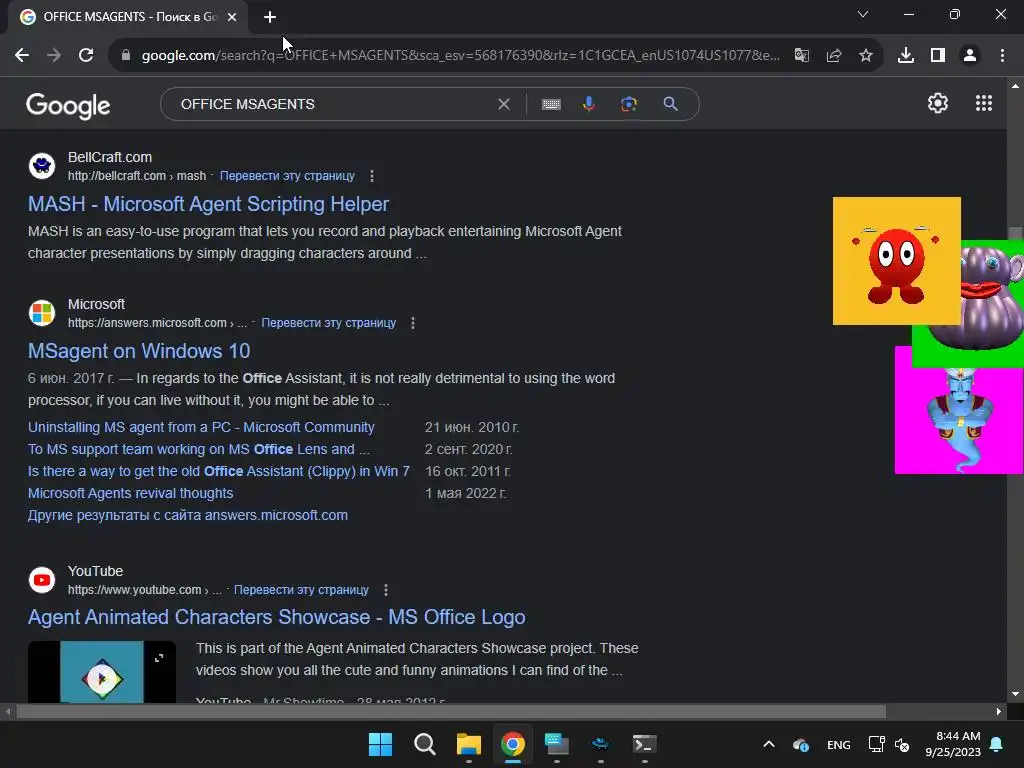Open Agent Animated Characters Showcase video result
Screen dimensions: 1024x768
click(x=276, y=617)
